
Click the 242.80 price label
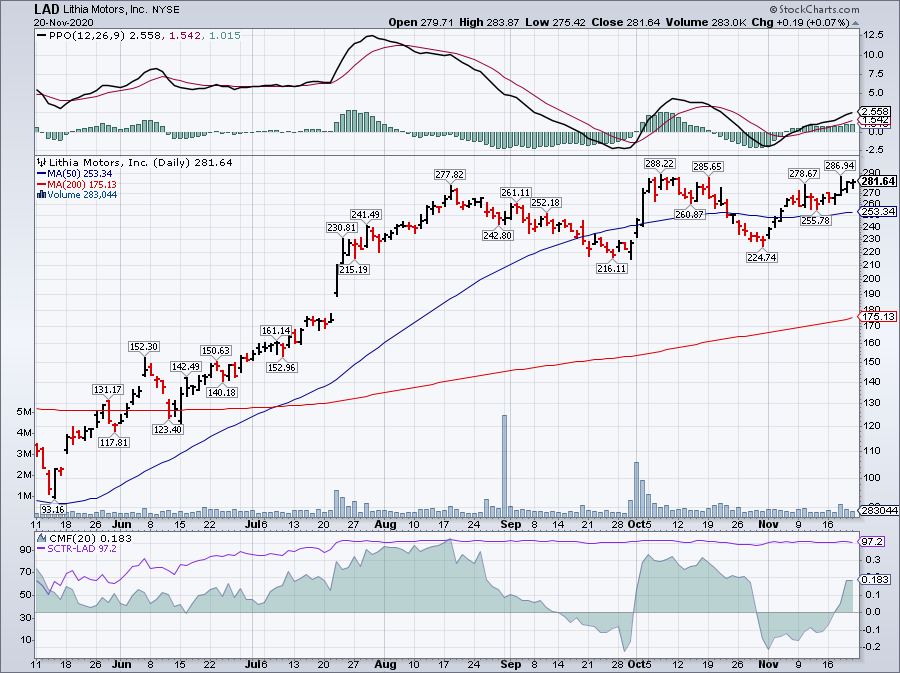click(498, 235)
